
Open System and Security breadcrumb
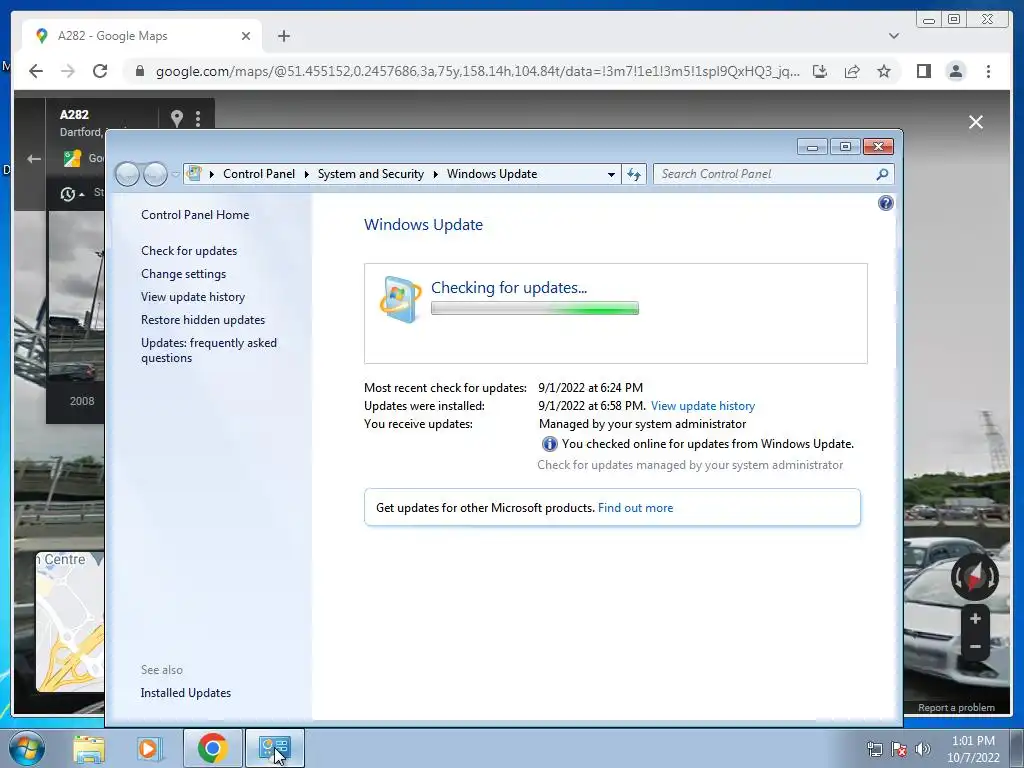pos(370,174)
